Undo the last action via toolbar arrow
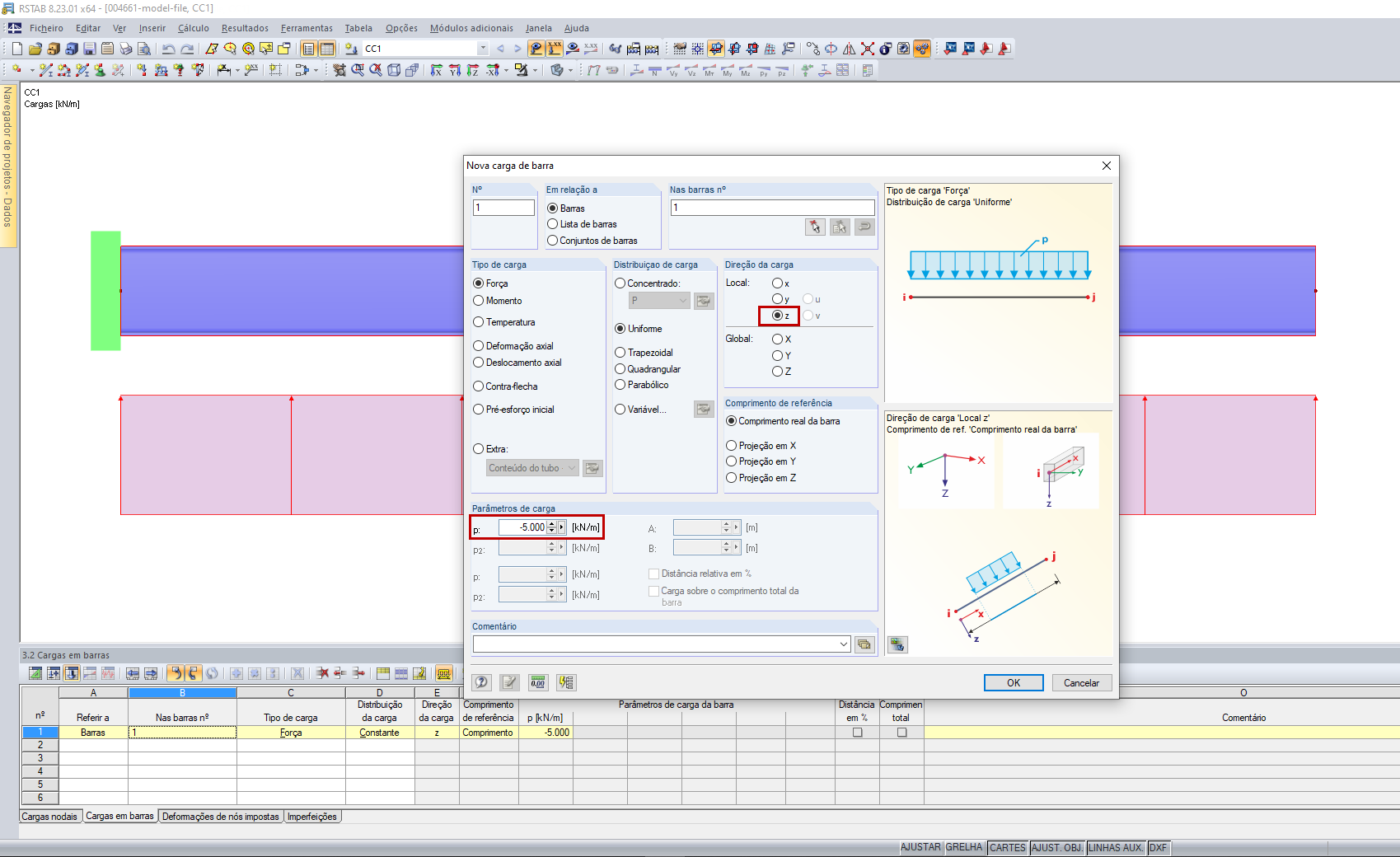 click(169, 49)
